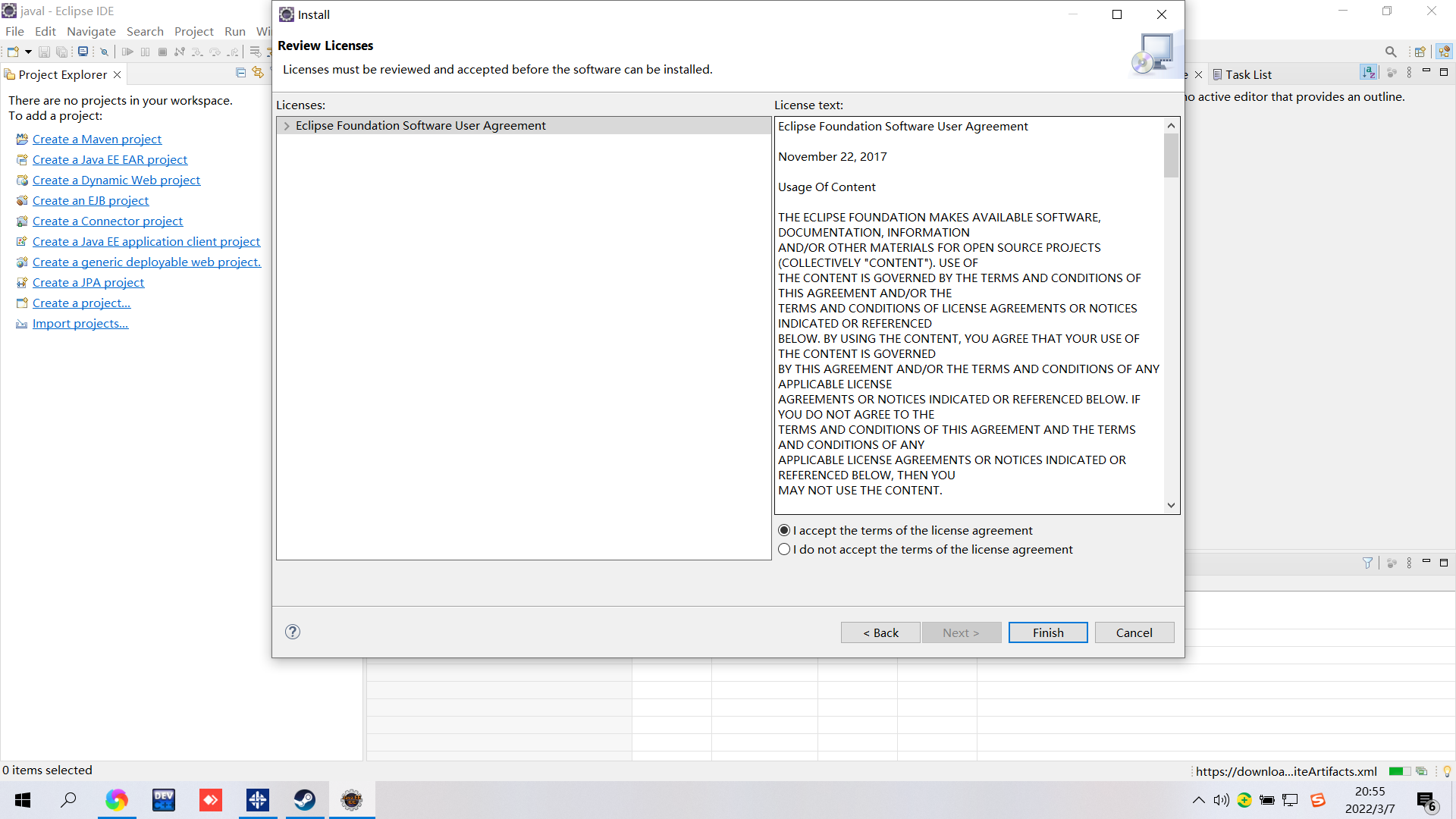Select the Java EE perspective icon
The image size is (1456, 819).
pyautogui.click(x=1444, y=52)
